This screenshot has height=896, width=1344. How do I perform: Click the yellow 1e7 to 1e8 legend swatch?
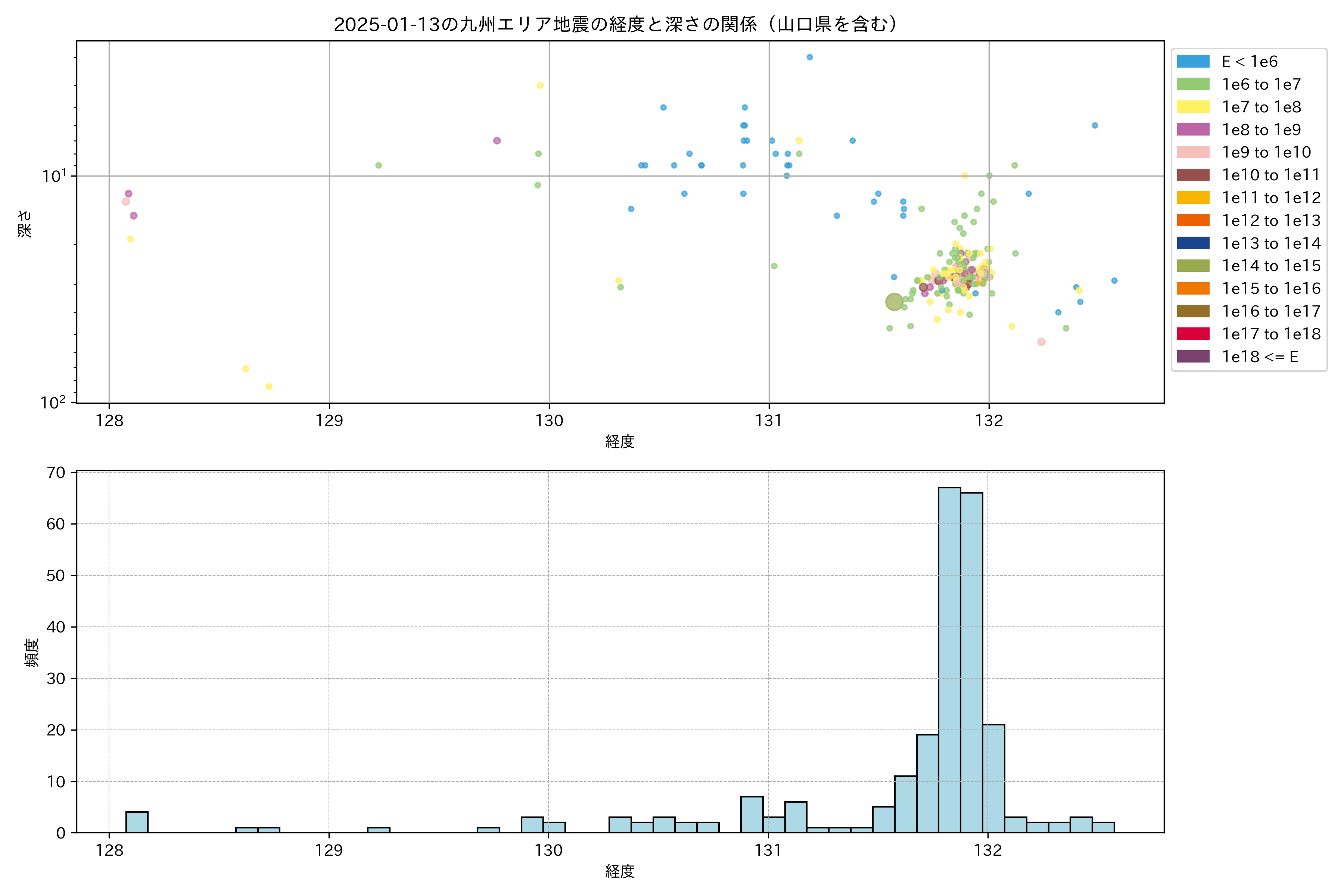click(x=1192, y=107)
